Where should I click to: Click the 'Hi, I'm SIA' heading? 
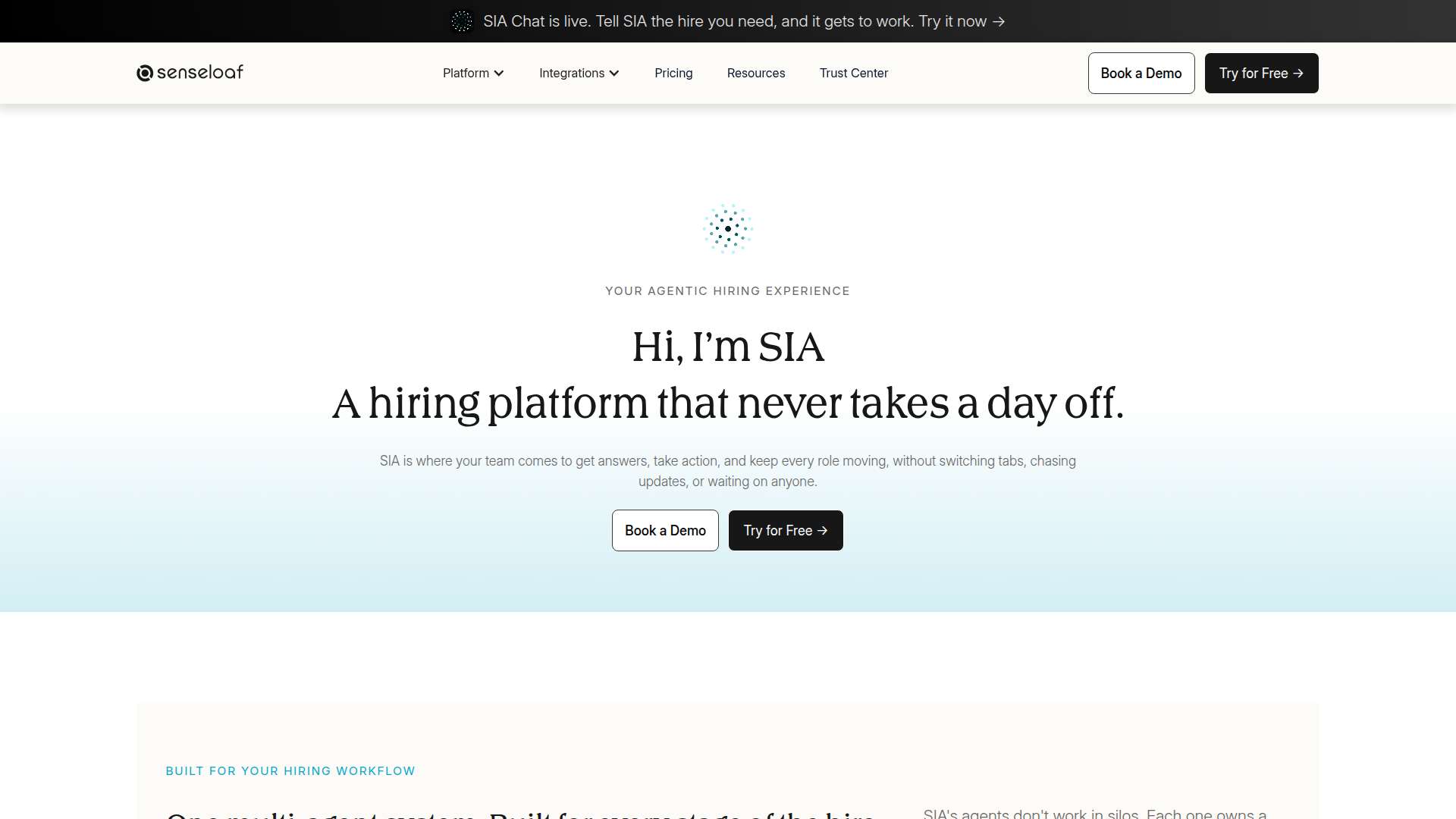point(728,347)
